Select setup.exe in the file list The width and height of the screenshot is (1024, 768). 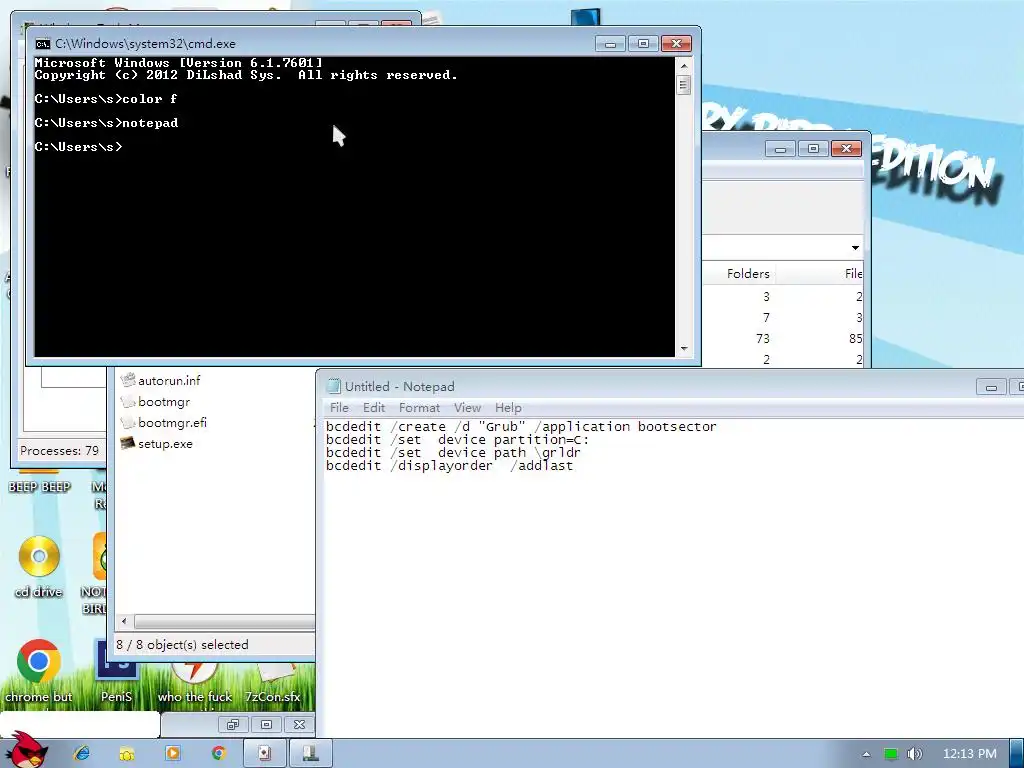[157, 443]
